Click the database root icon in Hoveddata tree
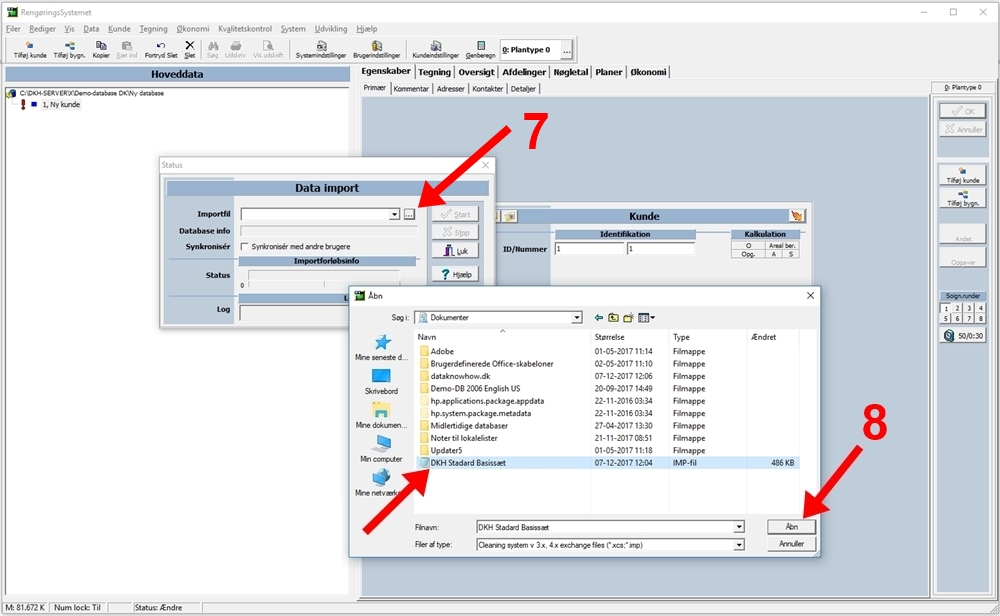 coord(11,93)
